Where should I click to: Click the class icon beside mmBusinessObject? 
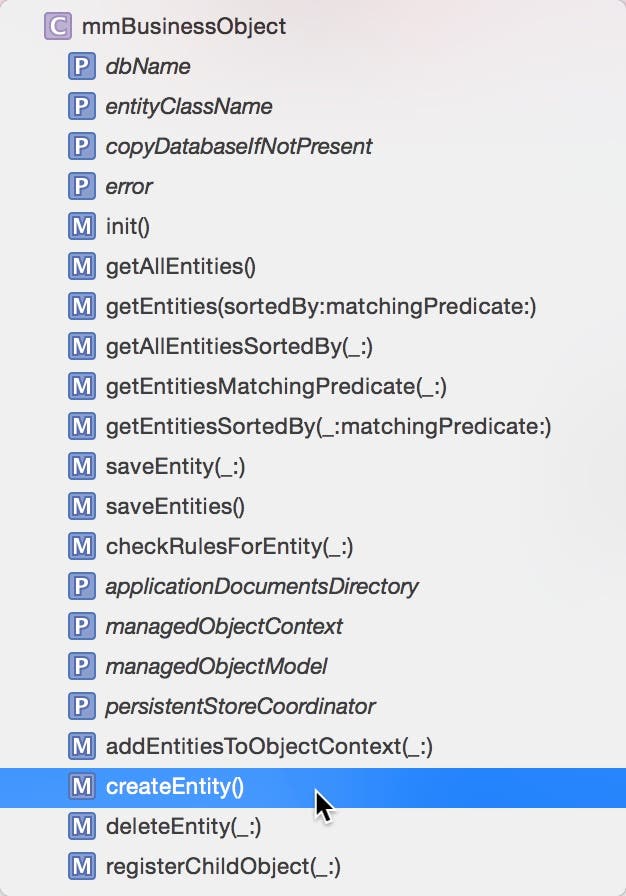pos(58,26)
